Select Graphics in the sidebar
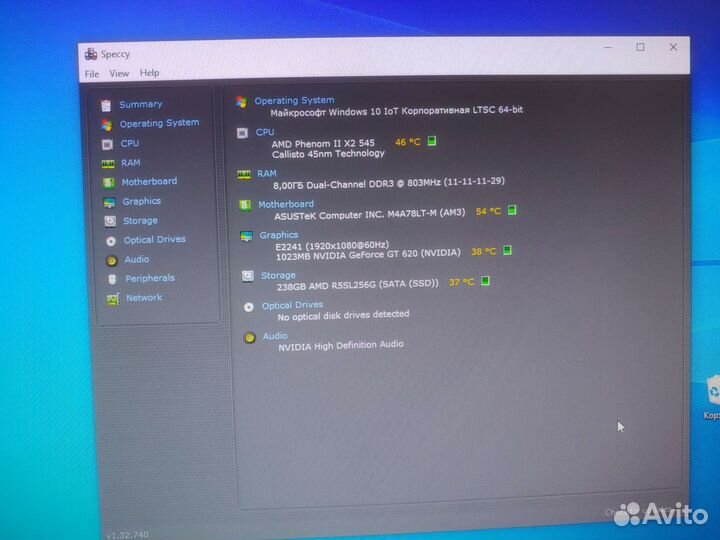 [x=141, y=201]
